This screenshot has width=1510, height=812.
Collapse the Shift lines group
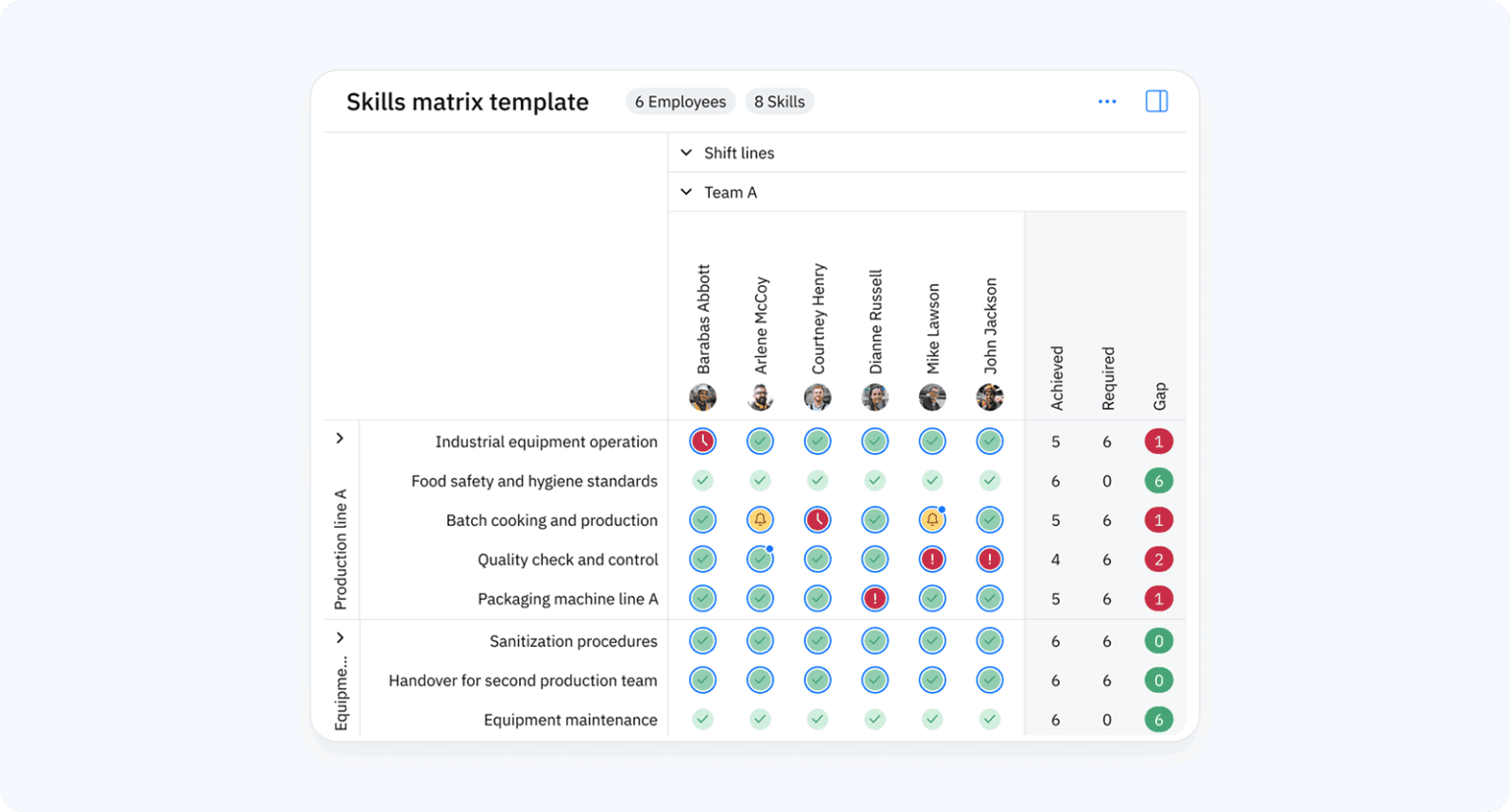click(x=686, y=153)
